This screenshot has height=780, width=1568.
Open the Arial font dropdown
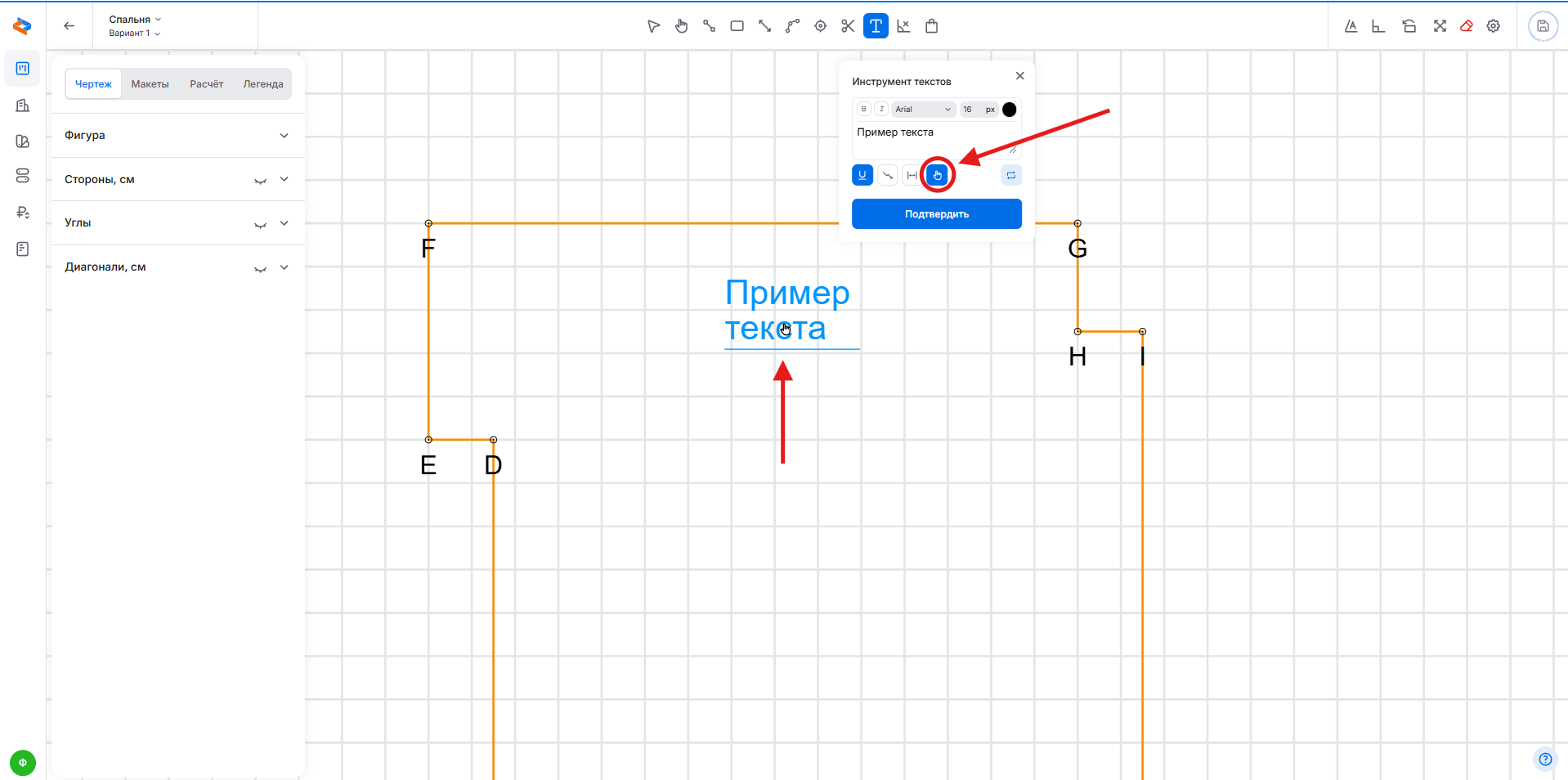pos(922,110)
